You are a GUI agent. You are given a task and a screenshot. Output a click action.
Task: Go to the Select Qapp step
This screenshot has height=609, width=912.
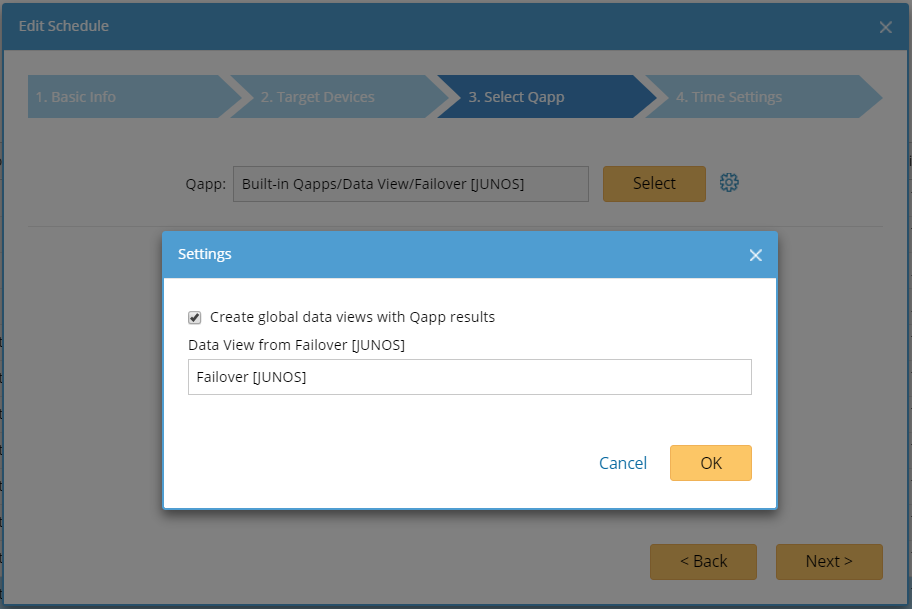click(x=516, y=96)
